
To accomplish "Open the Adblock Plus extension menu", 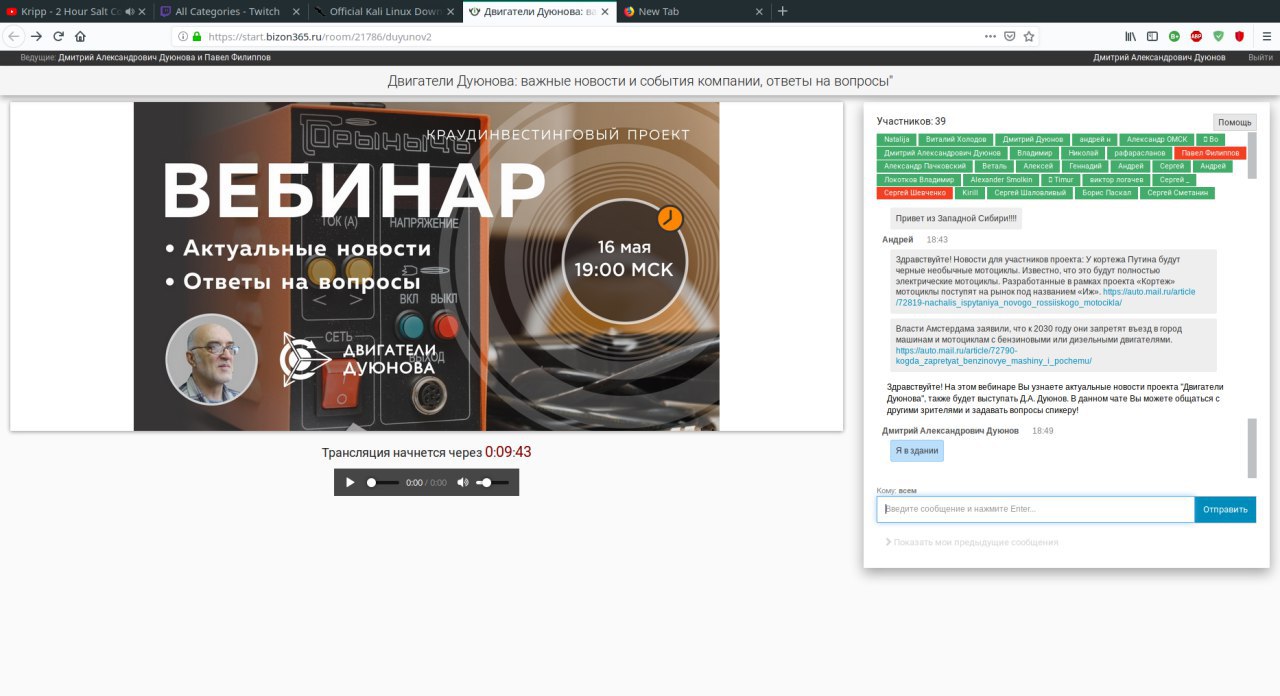I will click(1196, 36).
